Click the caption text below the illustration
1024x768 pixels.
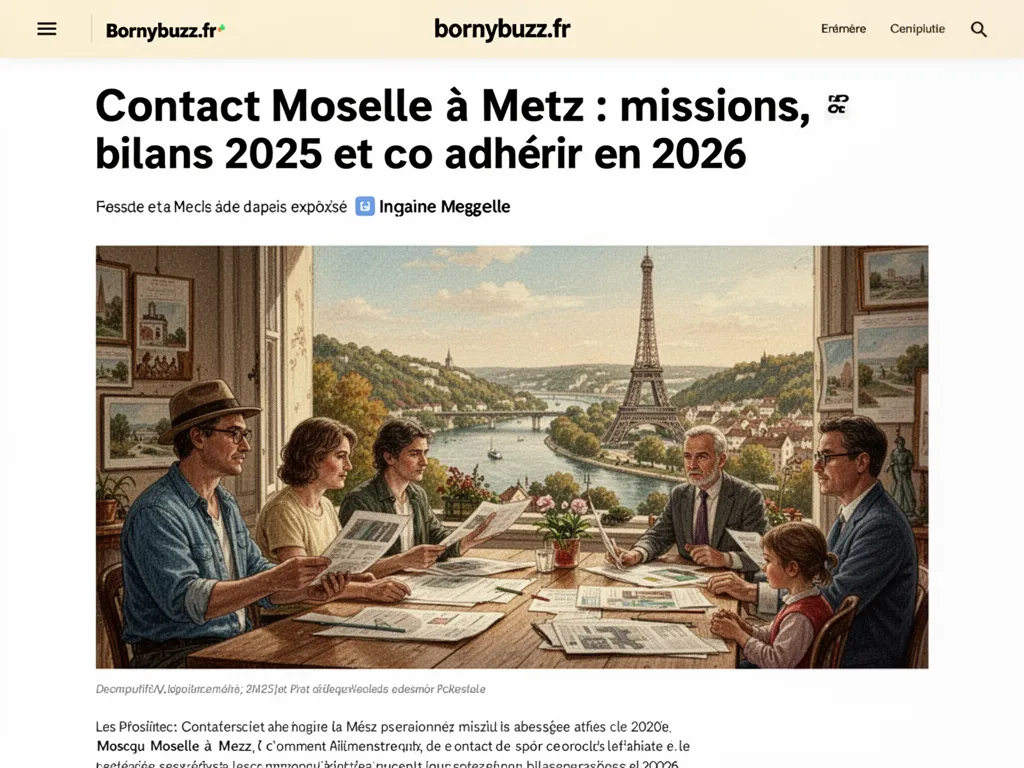pos(290,689)
